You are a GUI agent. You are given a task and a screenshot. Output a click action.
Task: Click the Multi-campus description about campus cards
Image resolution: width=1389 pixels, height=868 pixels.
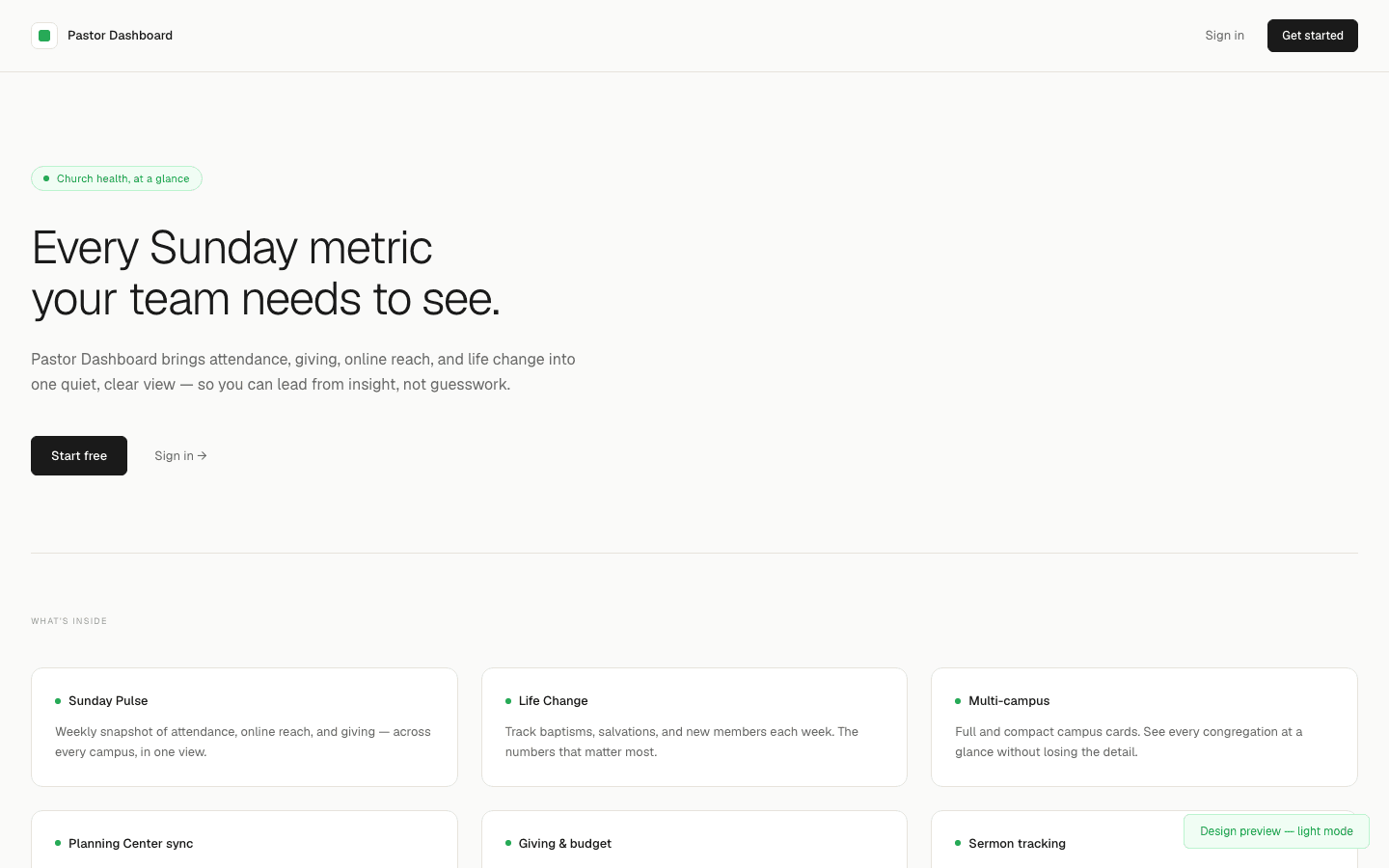[x=1129, y=742]
